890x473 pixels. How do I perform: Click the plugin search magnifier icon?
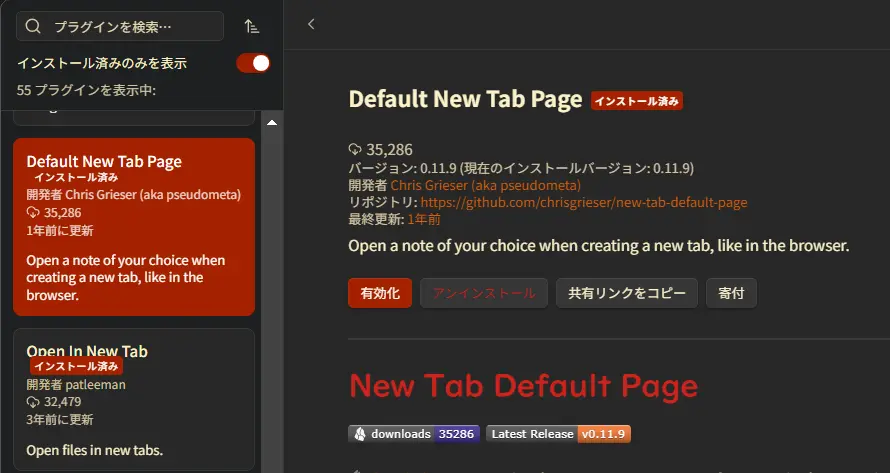pyautogui.click(x=33, y=26)
